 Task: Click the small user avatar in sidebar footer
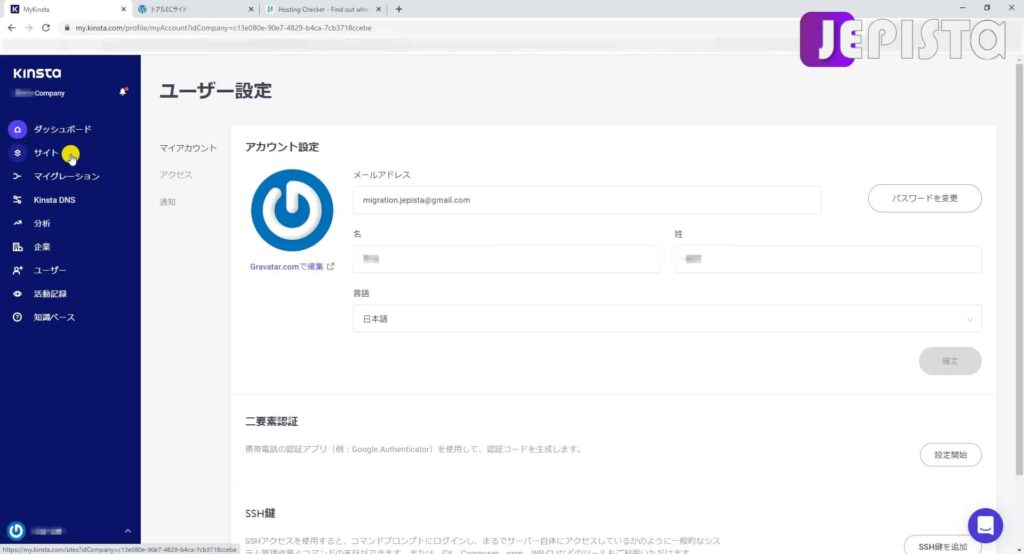(x=16, y=530)
